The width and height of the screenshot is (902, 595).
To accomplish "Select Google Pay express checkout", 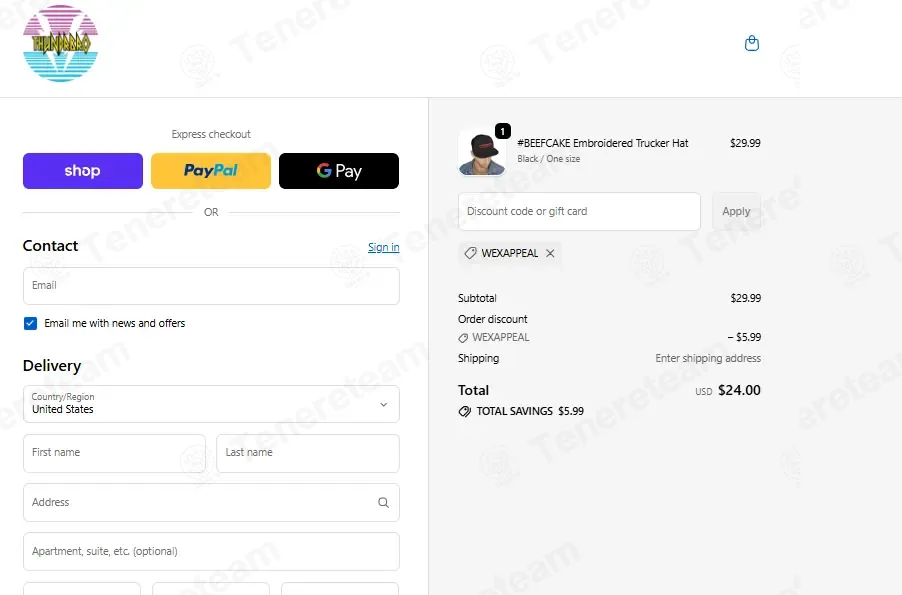I will 339,171.
